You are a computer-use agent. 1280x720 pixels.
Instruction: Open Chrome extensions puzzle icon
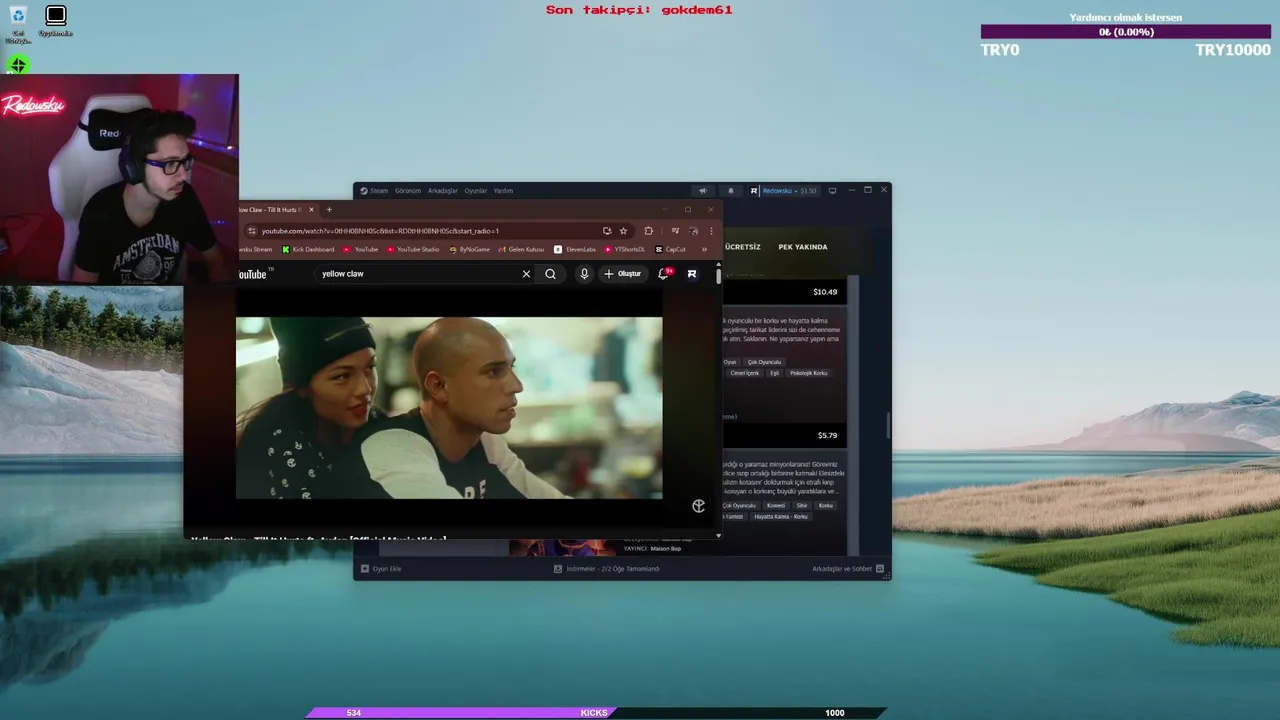point(648,231)
